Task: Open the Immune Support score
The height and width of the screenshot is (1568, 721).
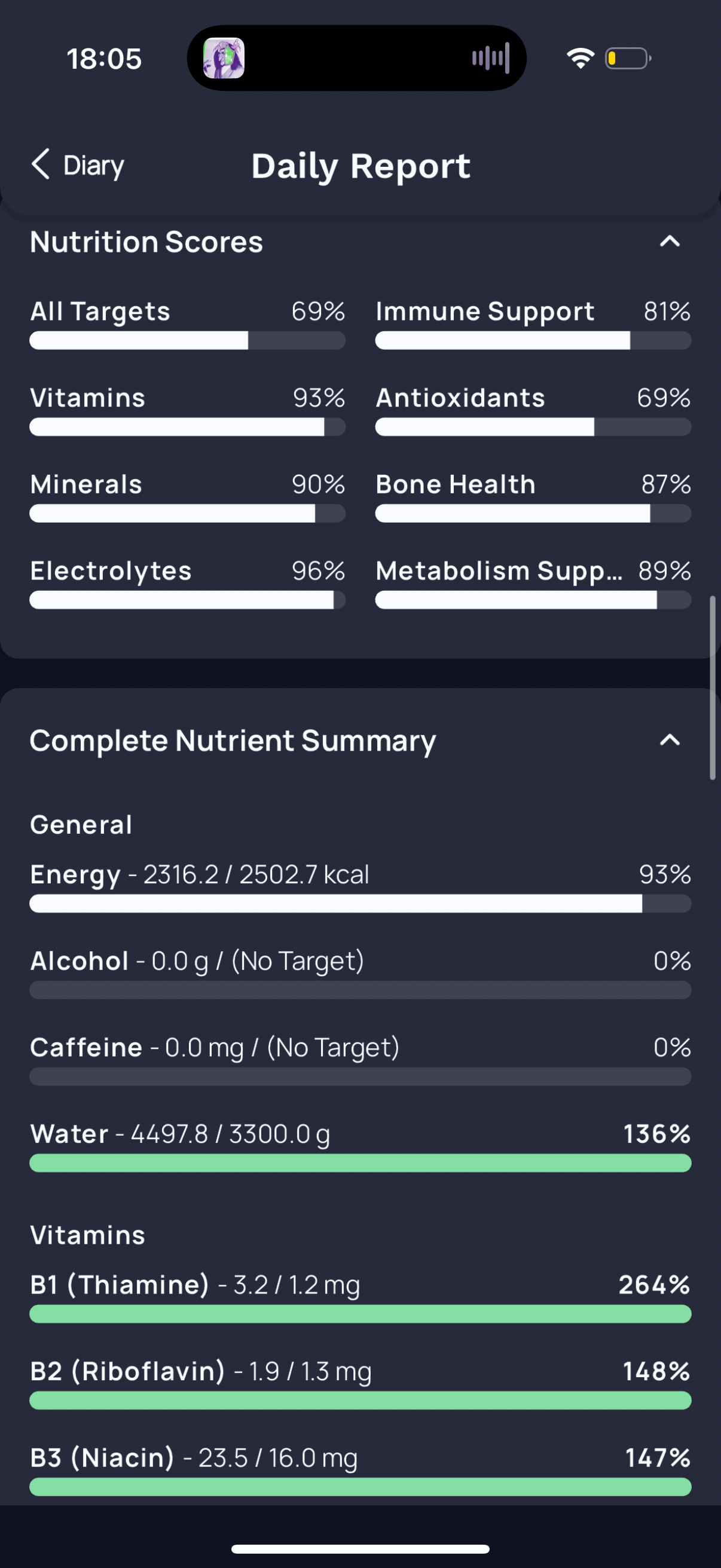Action: [x=533, y=324]
